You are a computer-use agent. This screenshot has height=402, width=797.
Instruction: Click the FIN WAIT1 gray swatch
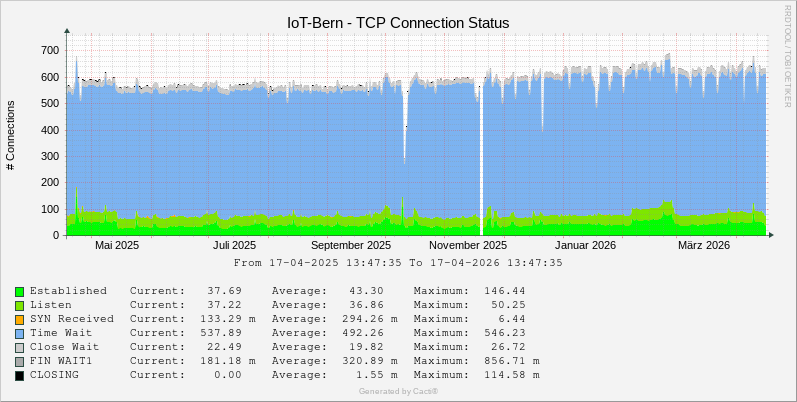pos(19,361)
